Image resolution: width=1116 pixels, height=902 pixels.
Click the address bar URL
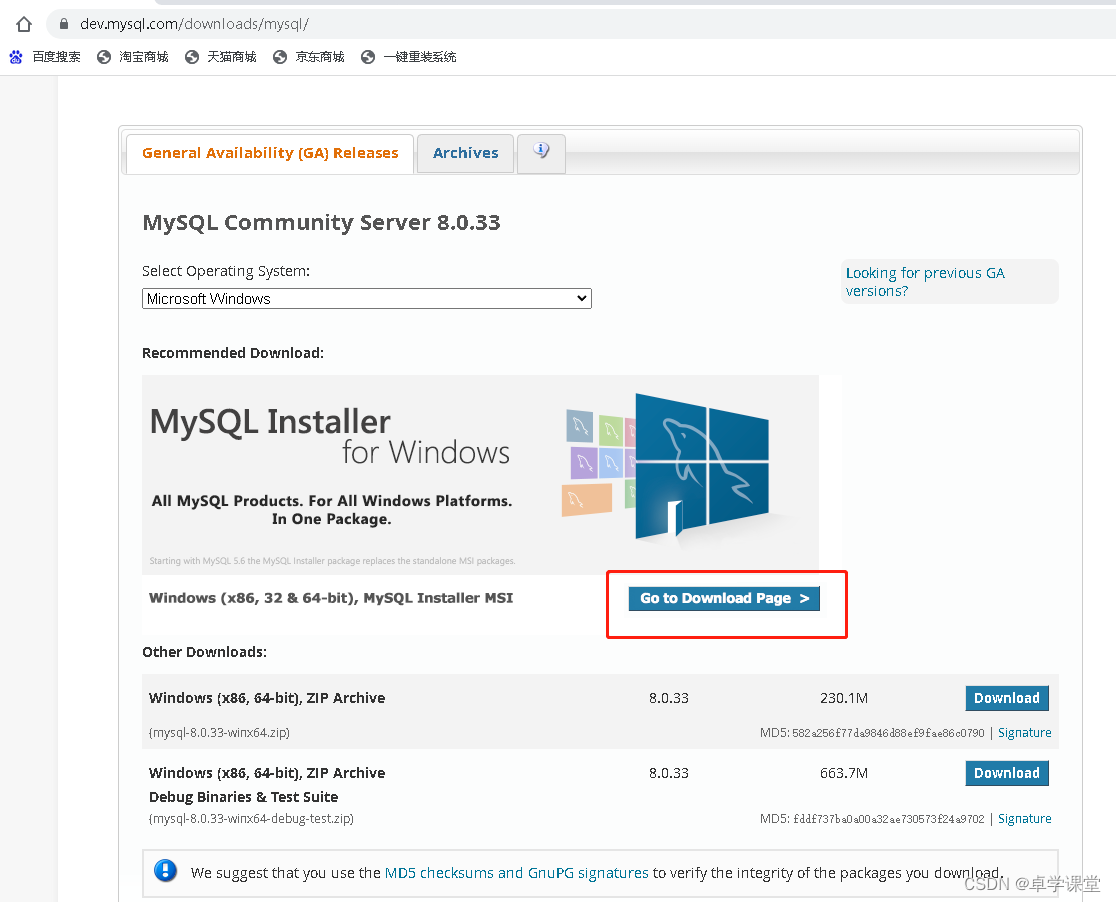194,23
